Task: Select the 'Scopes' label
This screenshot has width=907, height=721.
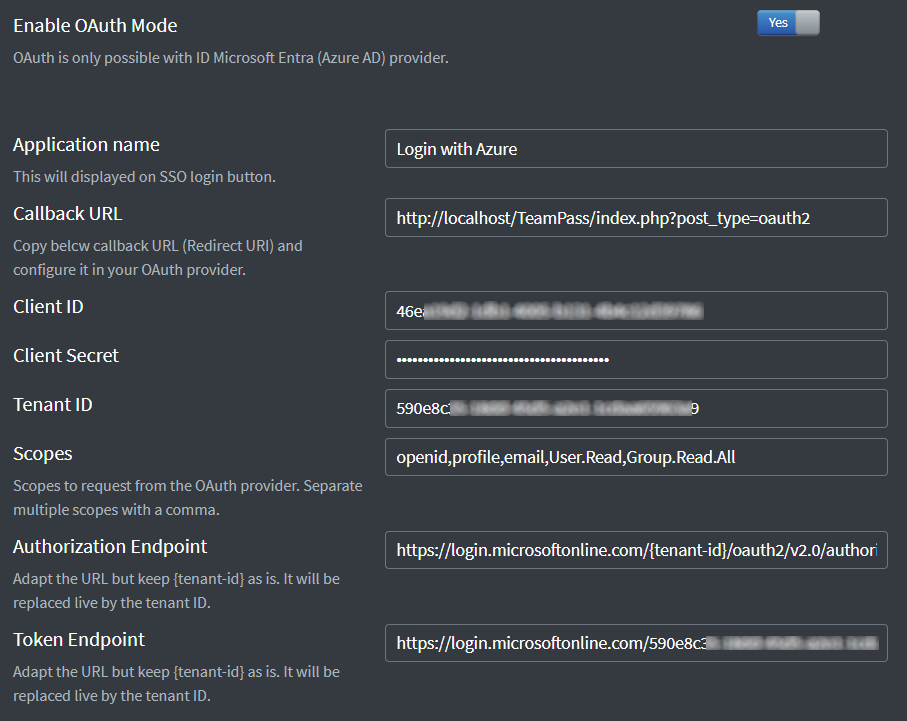Action: click(x=43, y=454)
